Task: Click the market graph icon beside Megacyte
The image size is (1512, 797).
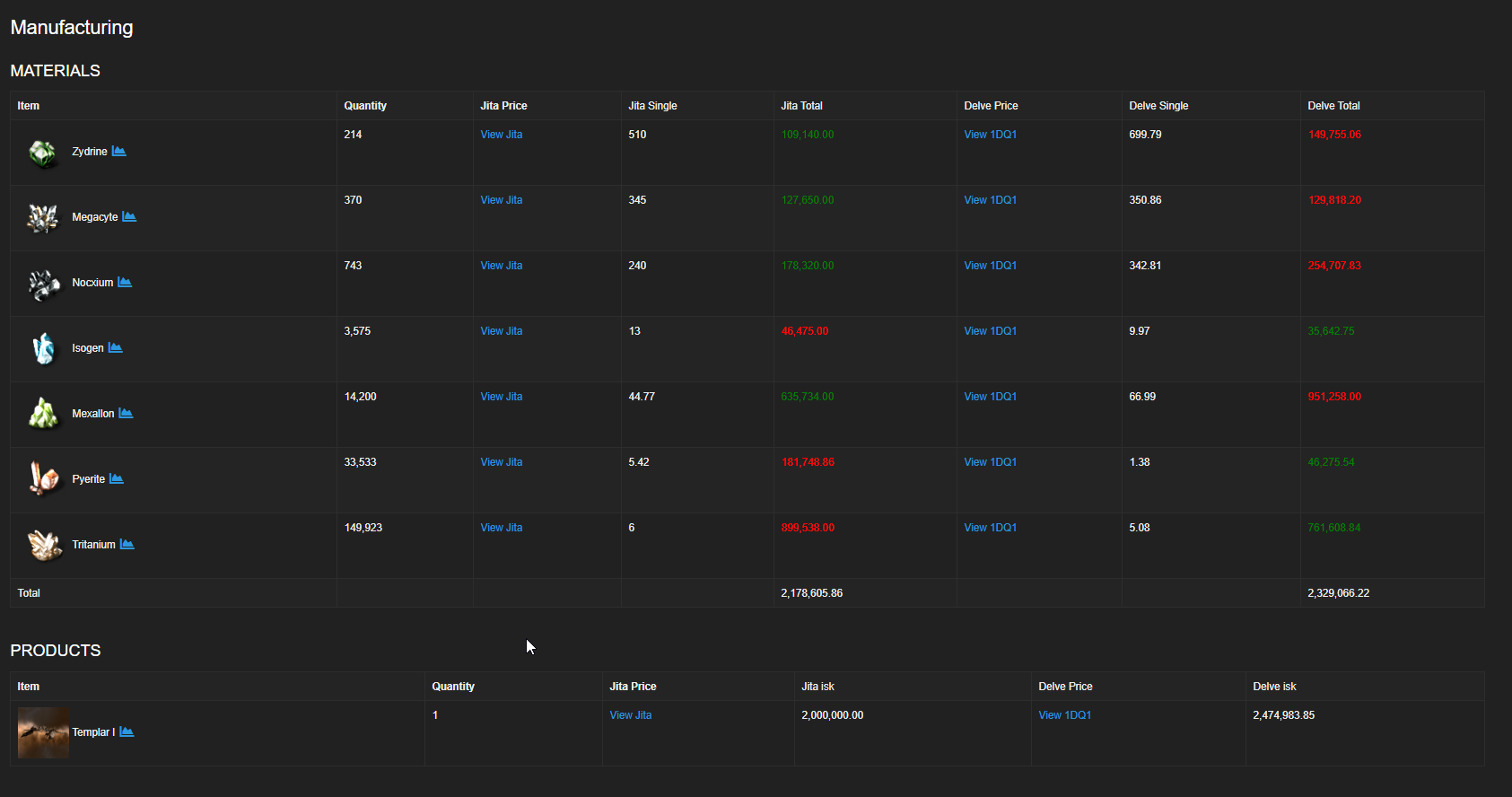Action: point(129,216)
